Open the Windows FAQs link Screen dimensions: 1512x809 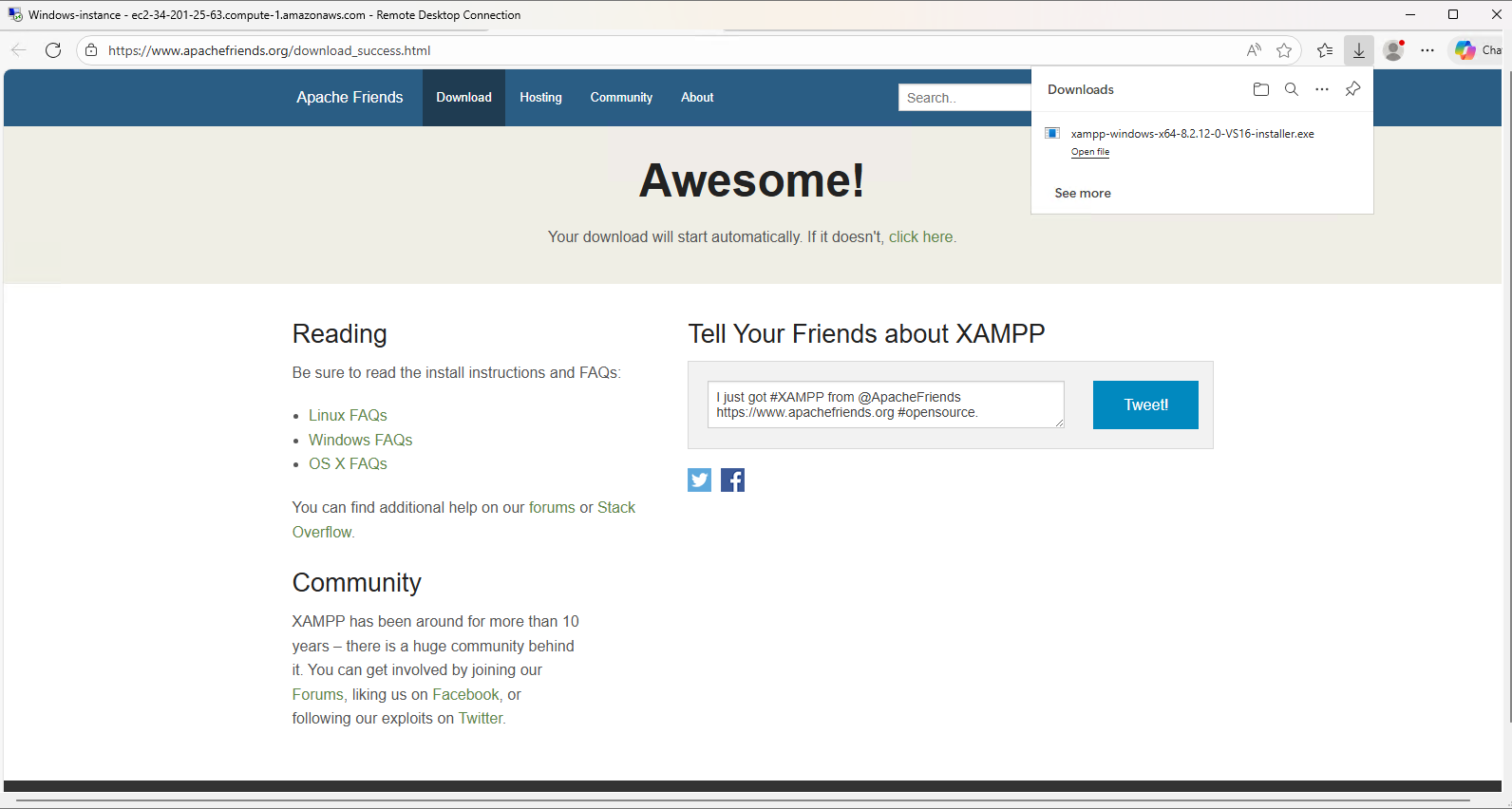click(x=360, y=441)
